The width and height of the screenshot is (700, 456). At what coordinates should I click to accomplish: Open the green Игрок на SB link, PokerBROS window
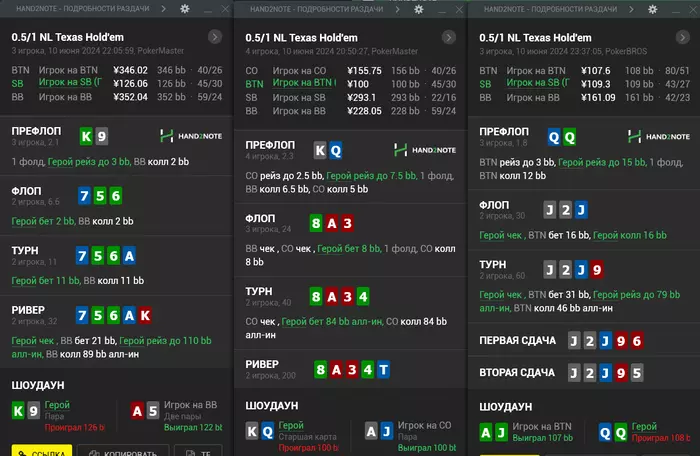[538, 83]
